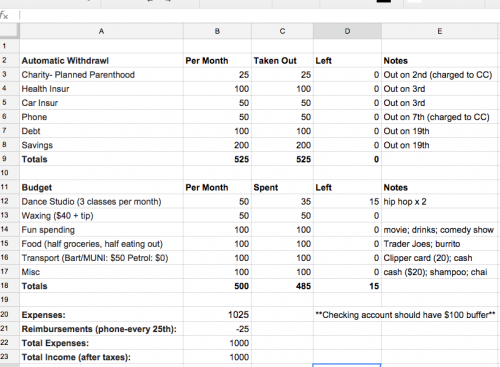Click cell 'Health Insur'
The image size is (500, 367).
pyautogui.click(x=101, y=89)
